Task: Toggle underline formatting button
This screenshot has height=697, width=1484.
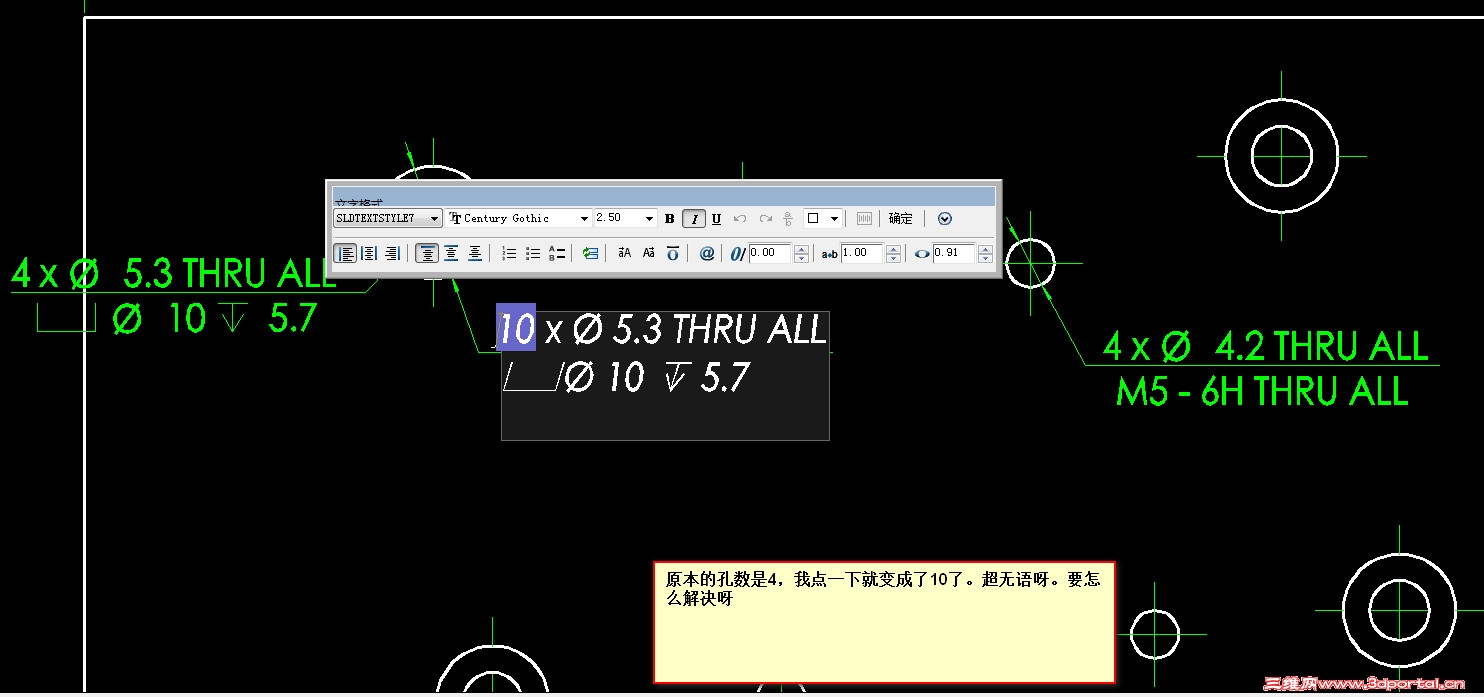Action: pyautogui.click(x=716, y=219)
